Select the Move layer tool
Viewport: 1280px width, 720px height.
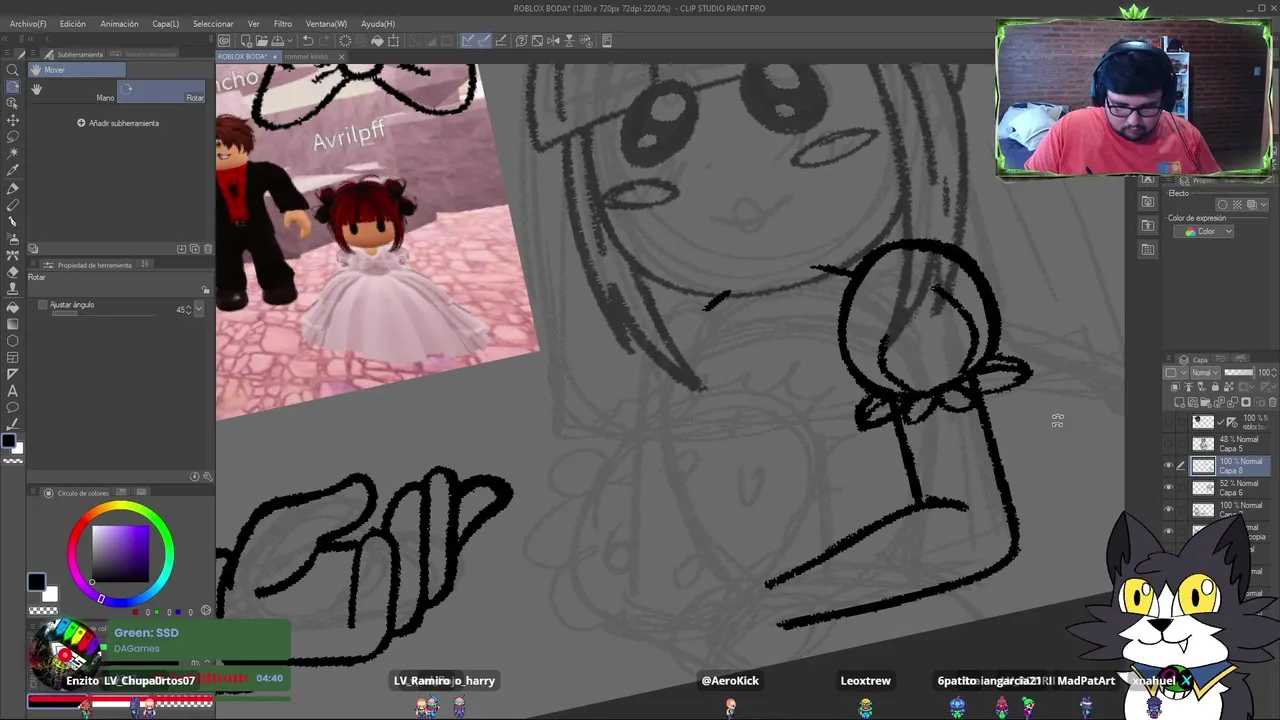tap(13, 120)
